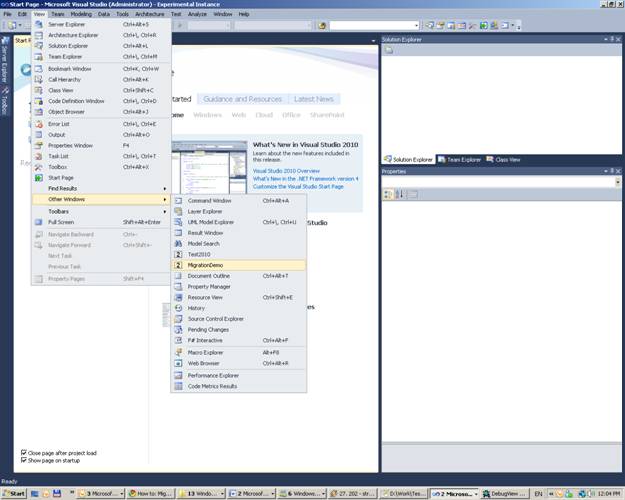Click the Server Explorer side tab
The image size is (625, 500).
(5, 60)
